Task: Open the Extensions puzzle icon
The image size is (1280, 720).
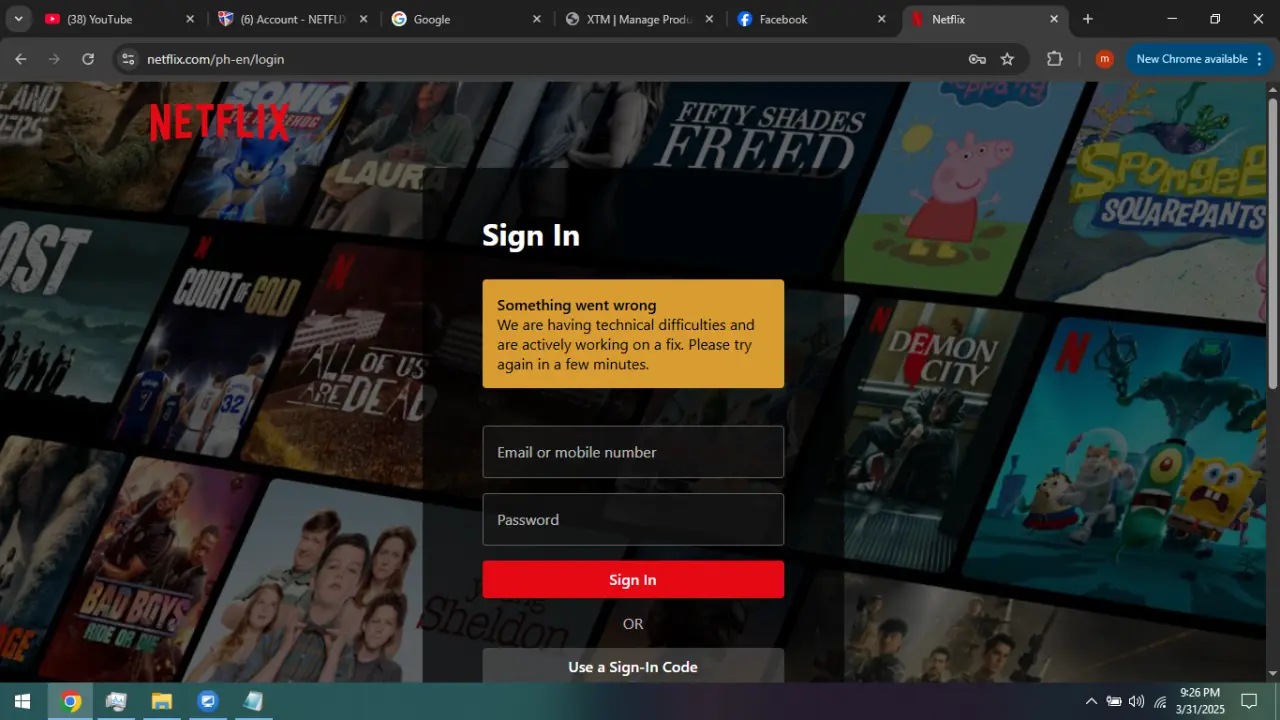Action: (1054, 59)
